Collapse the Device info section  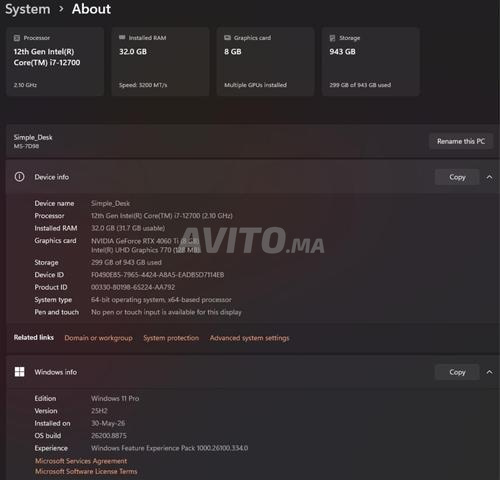click(489, 177)
